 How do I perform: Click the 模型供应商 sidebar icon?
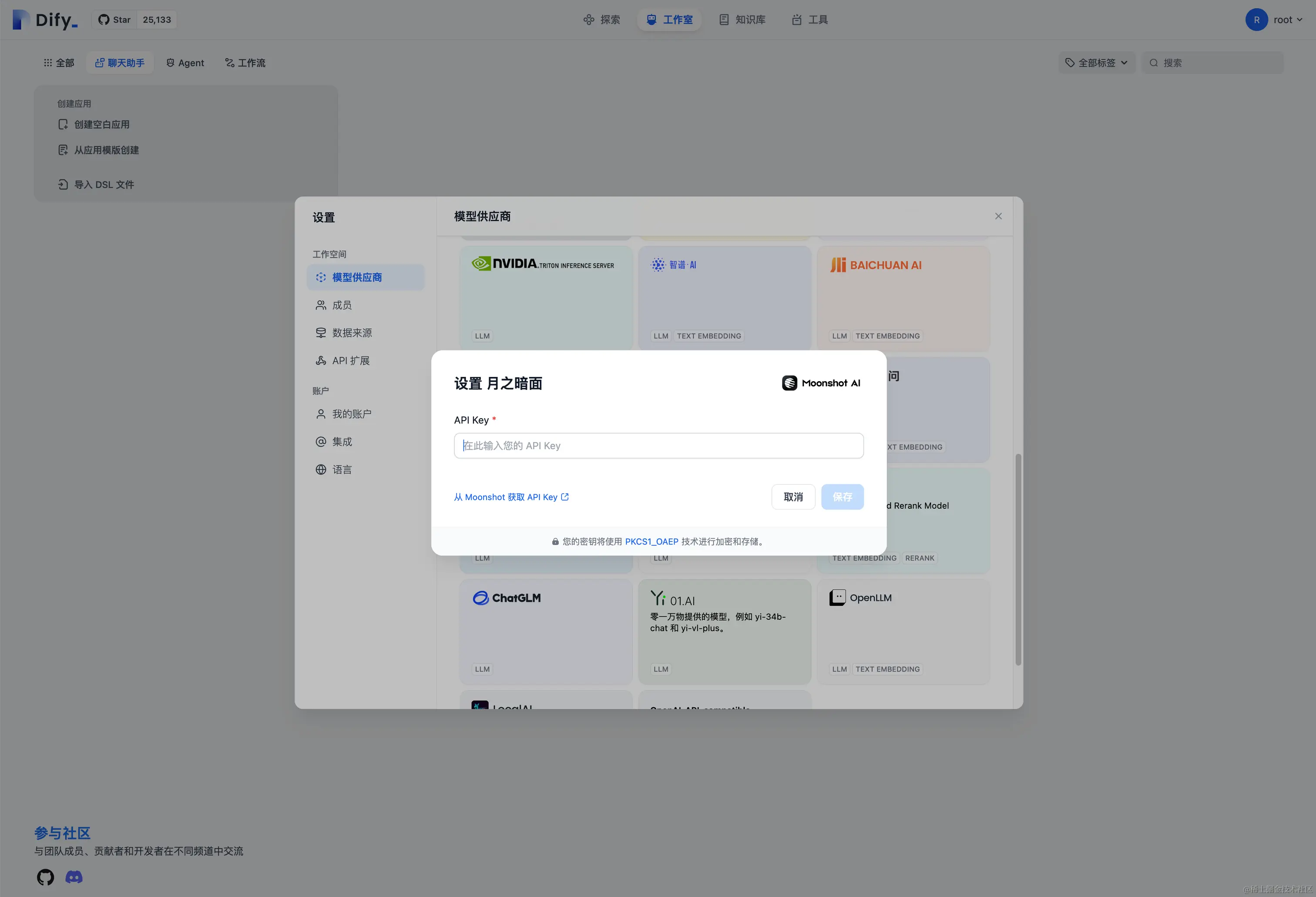[x=321, y=278]
